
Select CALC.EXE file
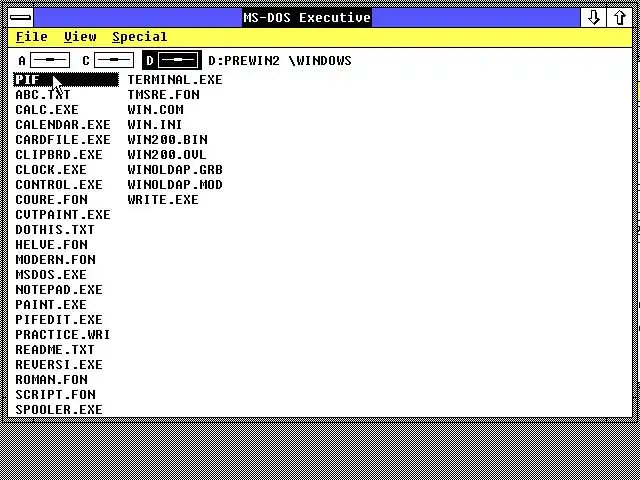click(47, 110)
